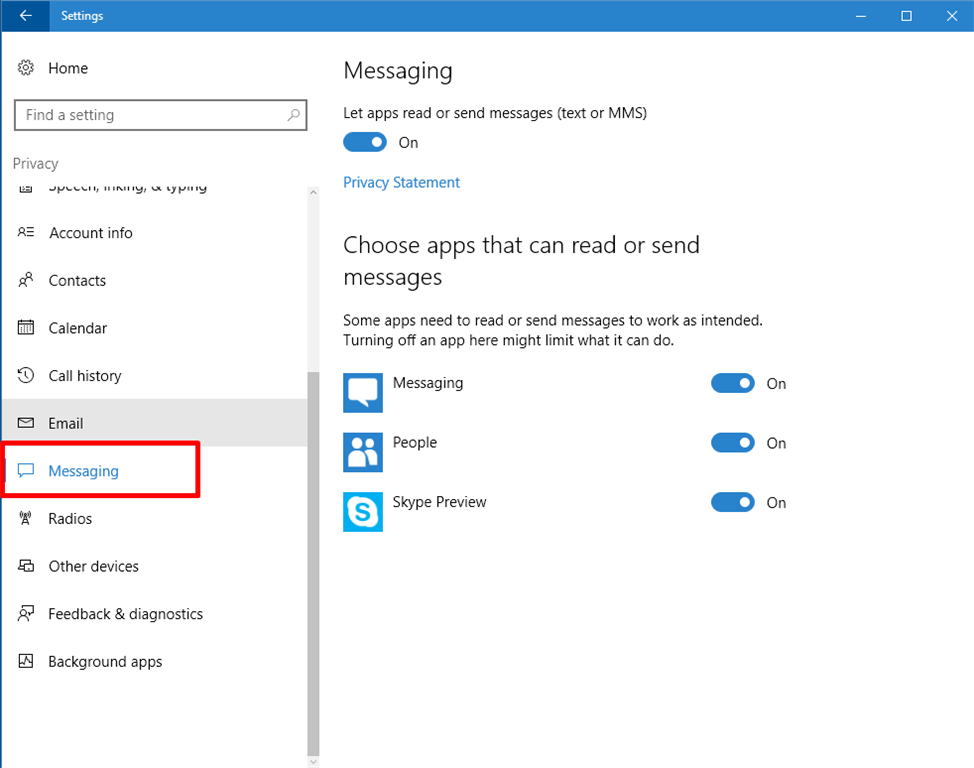The height and width of the screenshot is (768, 974).
Task: Open Background apps settings
Action: point(155,661)
